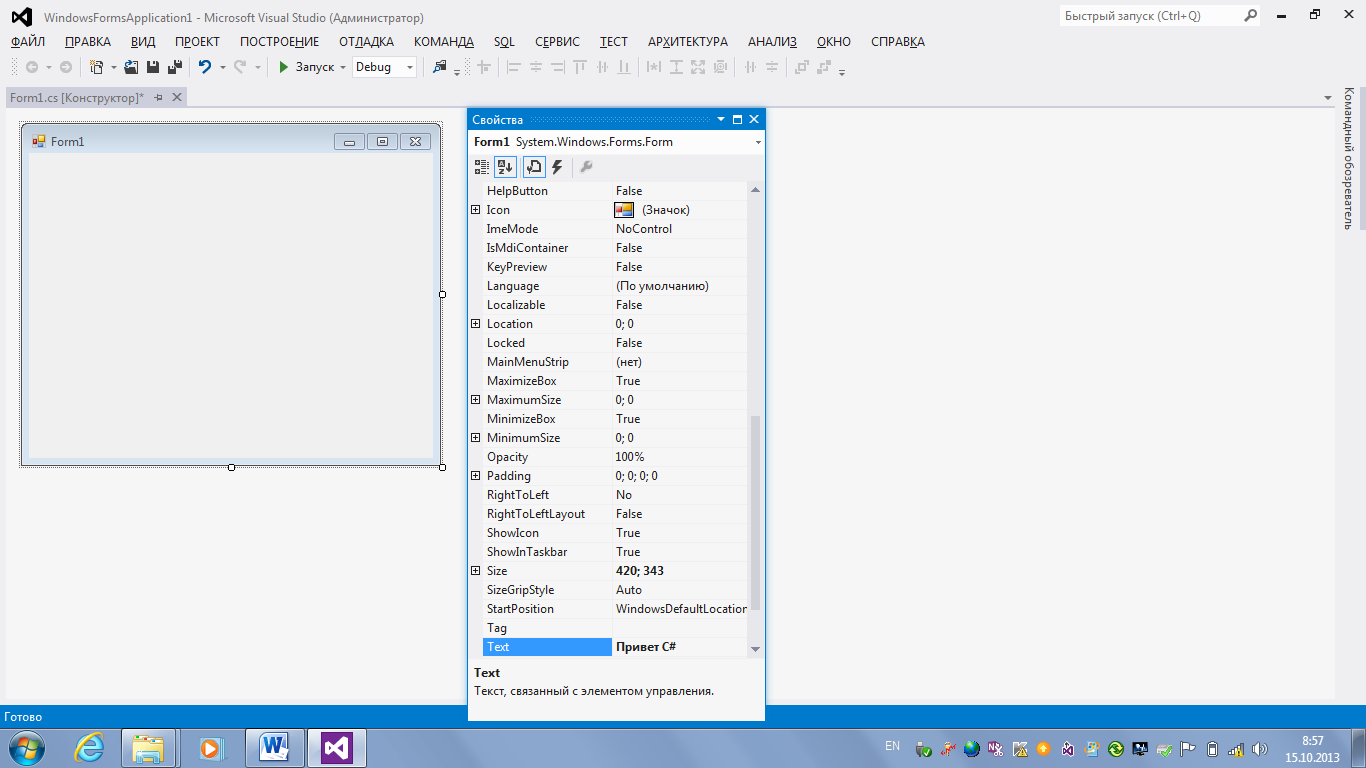The image size is (1366, 768).
Task: Open the ТЕСТ menu
Action: pyautogui.click(x=614, y=42)
